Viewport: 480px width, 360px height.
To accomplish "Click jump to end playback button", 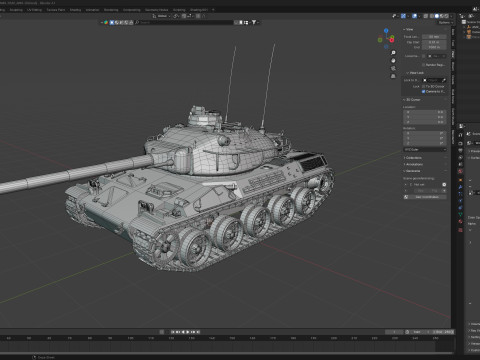I will coord(197,332).
